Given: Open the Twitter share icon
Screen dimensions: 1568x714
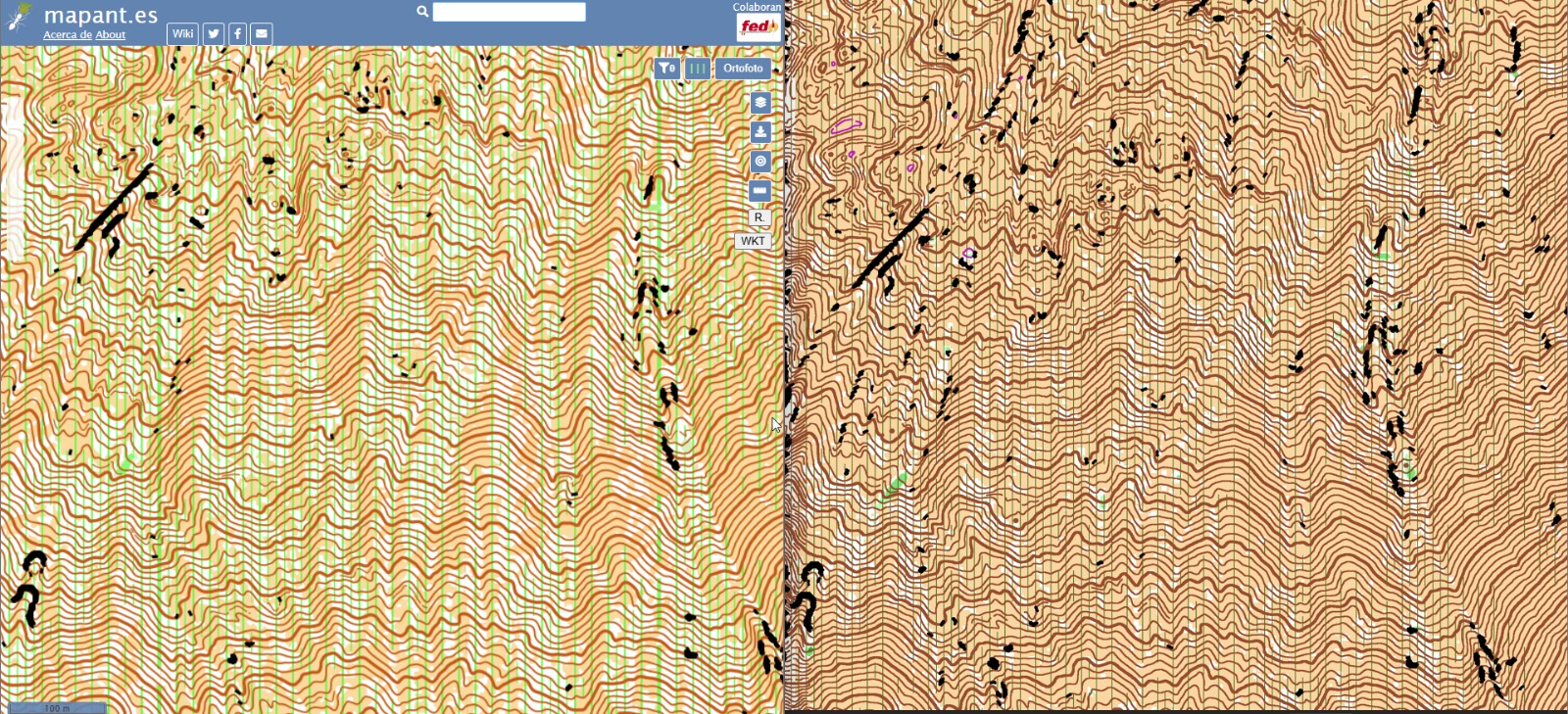Looking at the screenshot, I should click(x=214, y=33).
